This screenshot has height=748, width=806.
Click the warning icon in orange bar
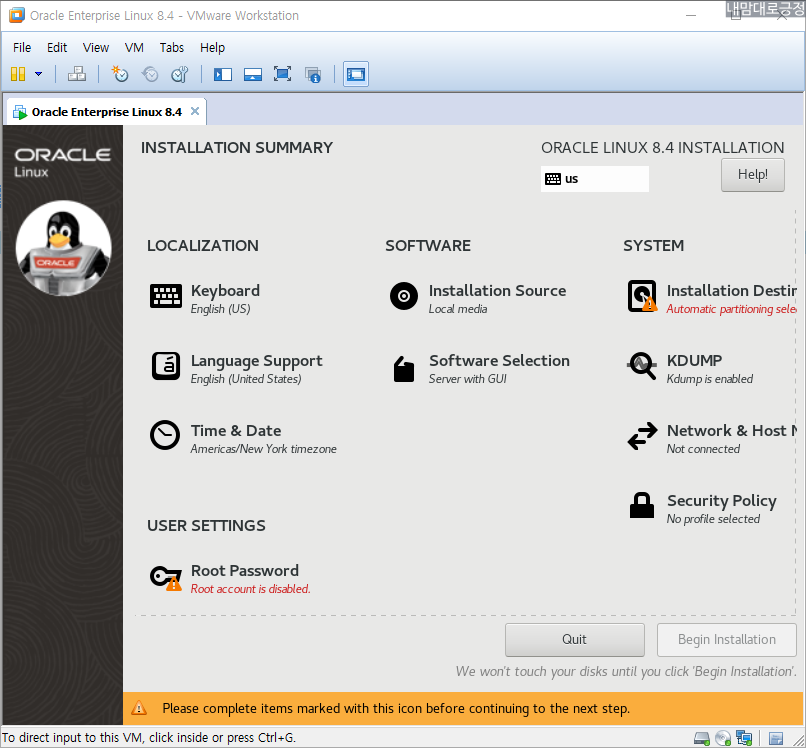(x=139, y=708)
